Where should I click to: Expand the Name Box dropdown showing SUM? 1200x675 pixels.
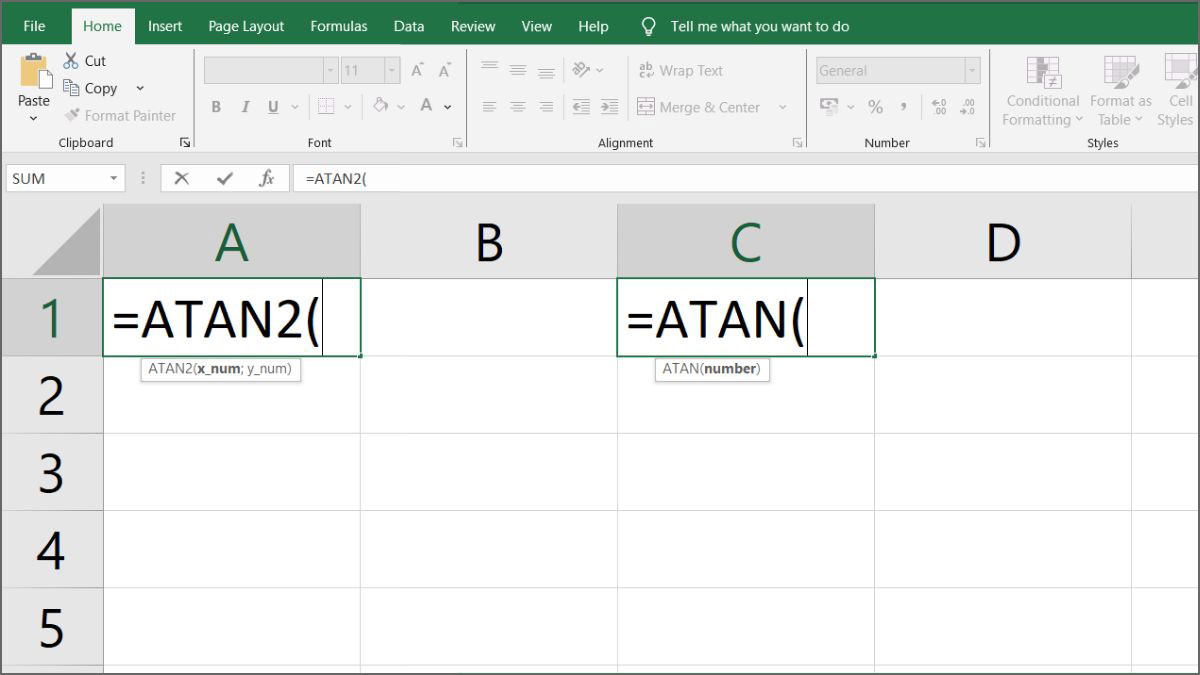114,179
